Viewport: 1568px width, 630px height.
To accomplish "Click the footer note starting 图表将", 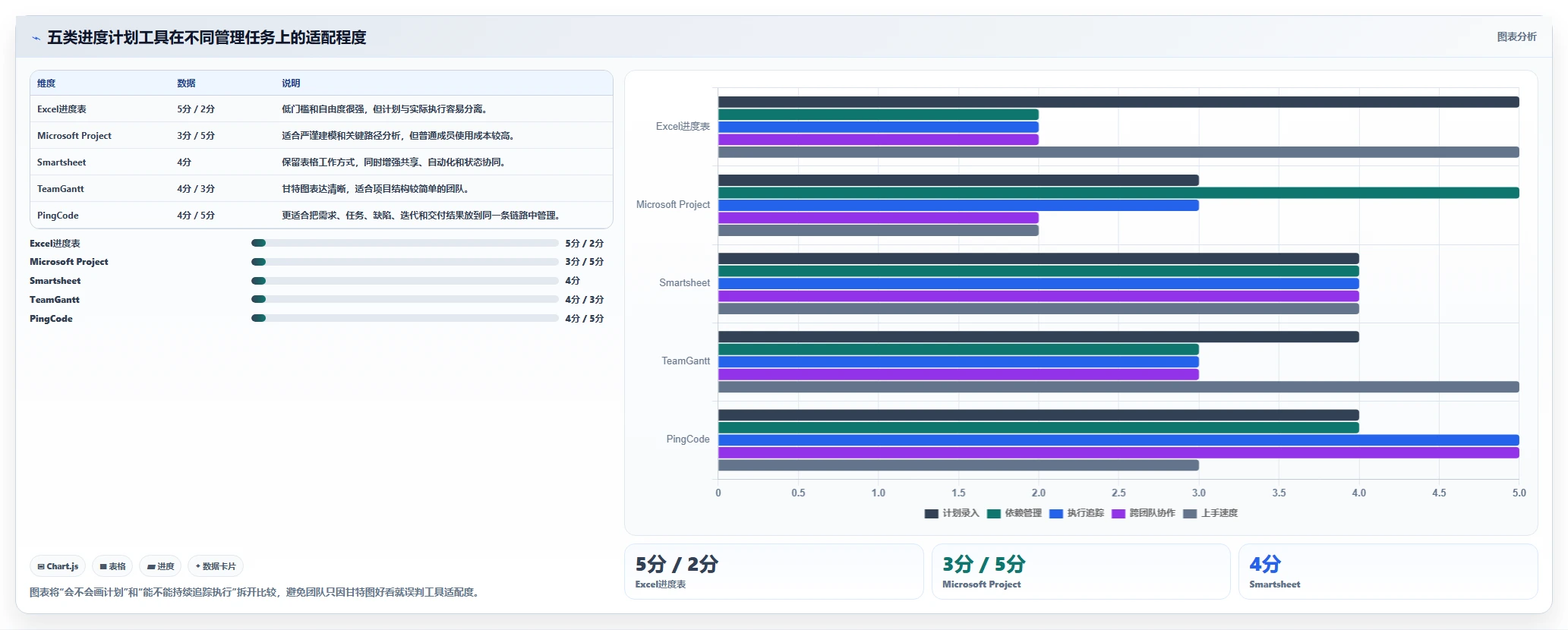I will pyautogui.click(x=254, y=592).
